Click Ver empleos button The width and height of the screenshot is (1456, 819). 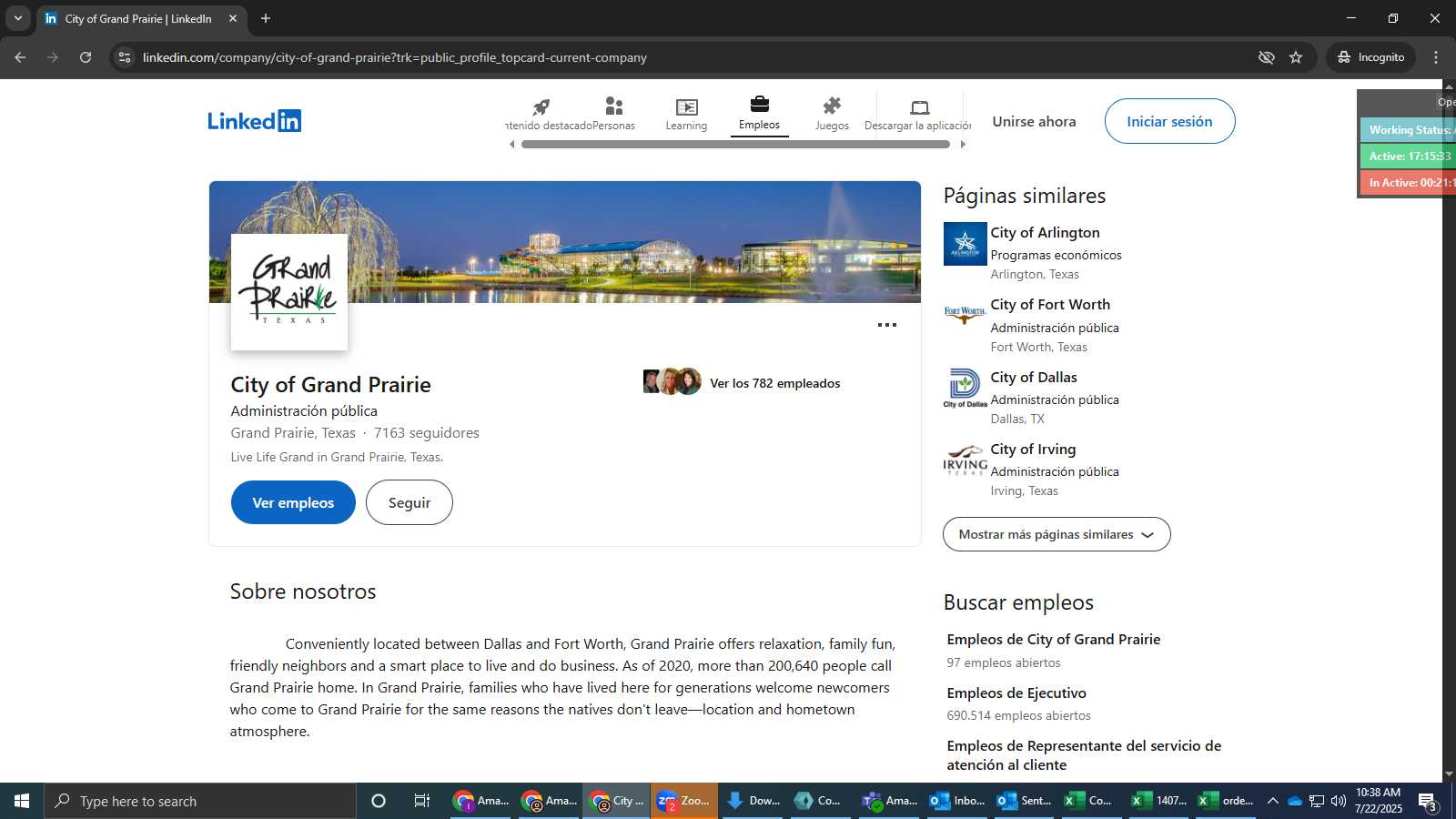[x=293, y=502]
